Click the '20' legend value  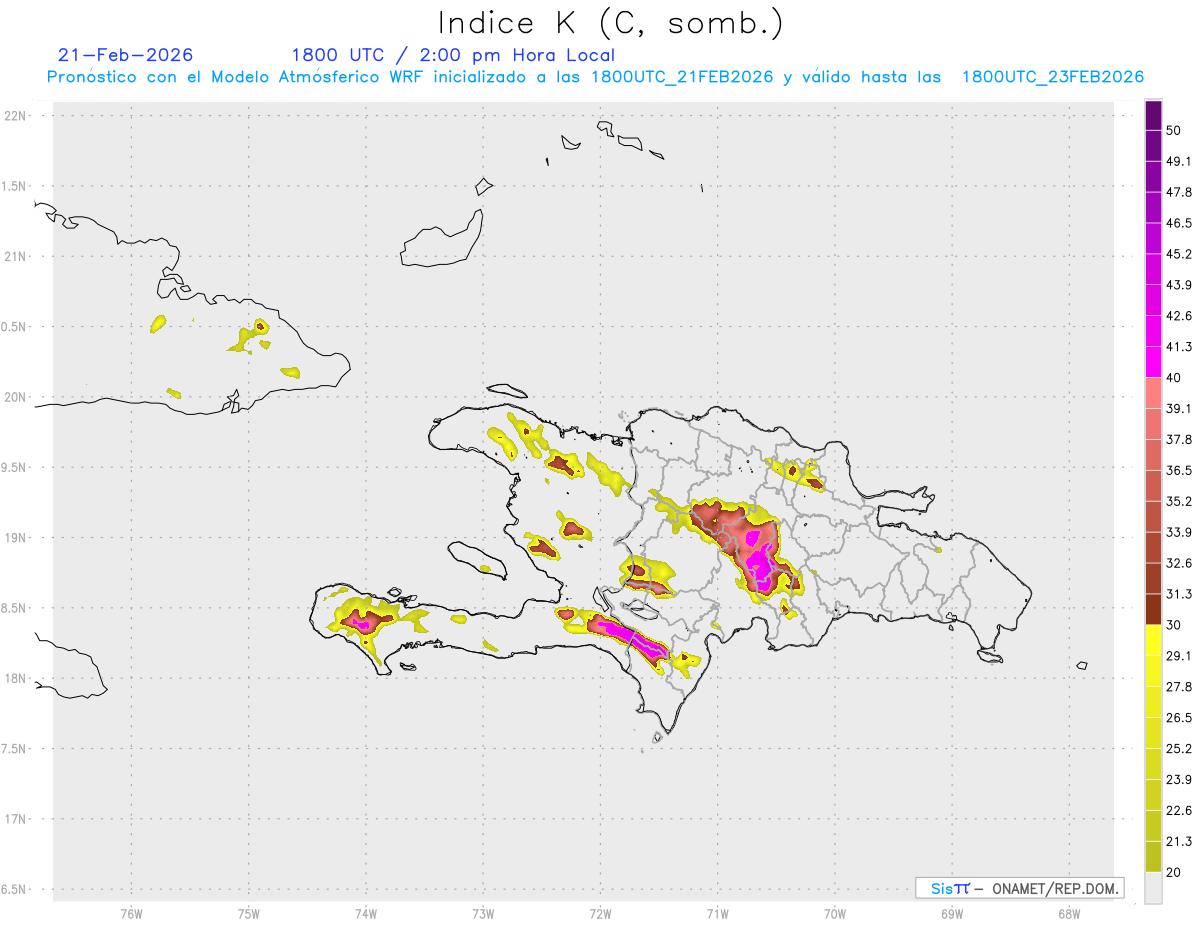coord(1174,873)
